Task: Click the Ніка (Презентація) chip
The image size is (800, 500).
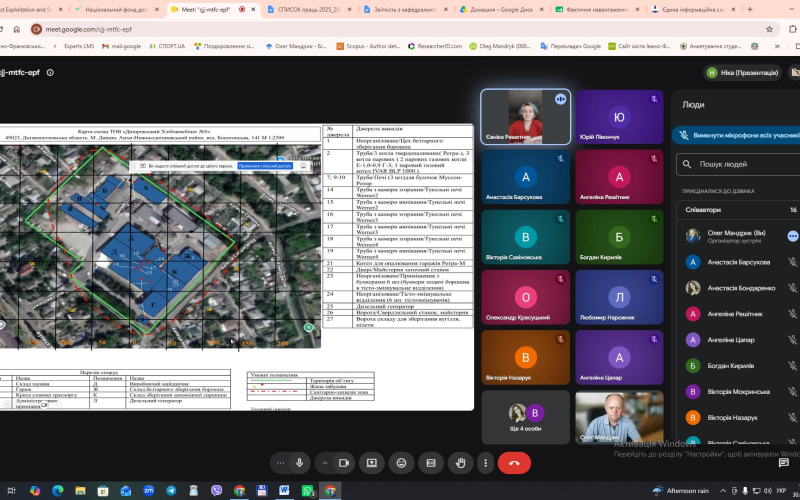Action: (742, 72)
